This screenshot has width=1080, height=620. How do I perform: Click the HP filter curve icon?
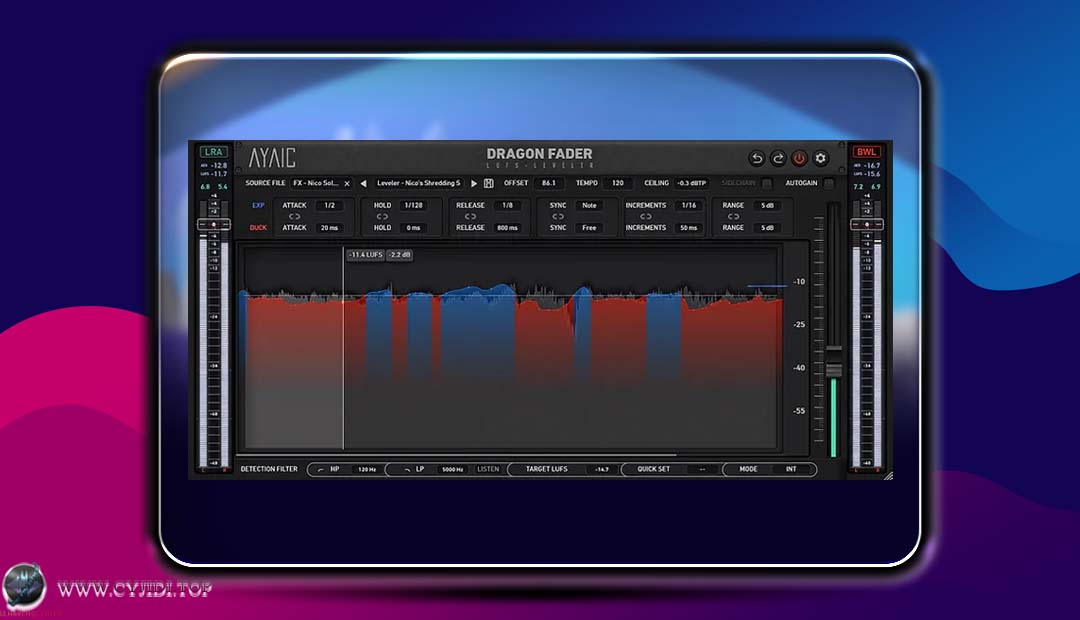tap(320, 469)
